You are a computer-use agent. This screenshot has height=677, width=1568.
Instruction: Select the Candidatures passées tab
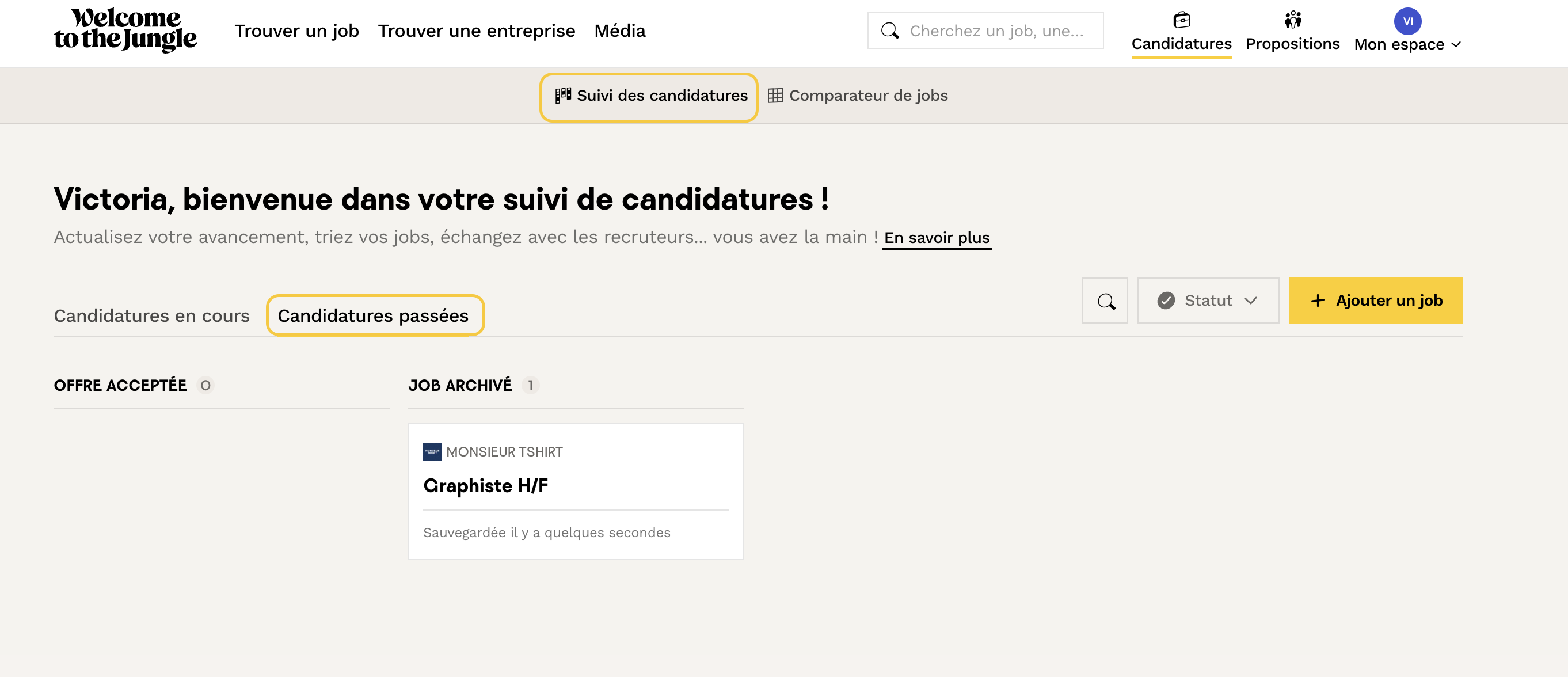coord(373,316)
